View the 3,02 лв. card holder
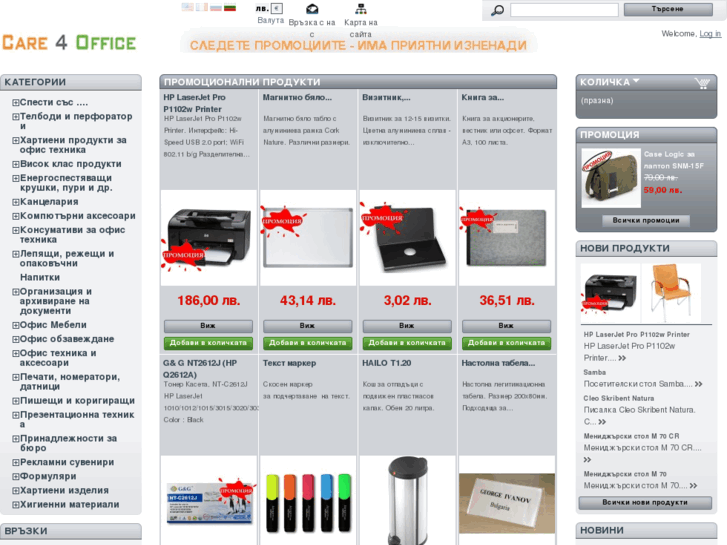Image resolution: width=727 pixels, height=545 pixels. (407, 326)
